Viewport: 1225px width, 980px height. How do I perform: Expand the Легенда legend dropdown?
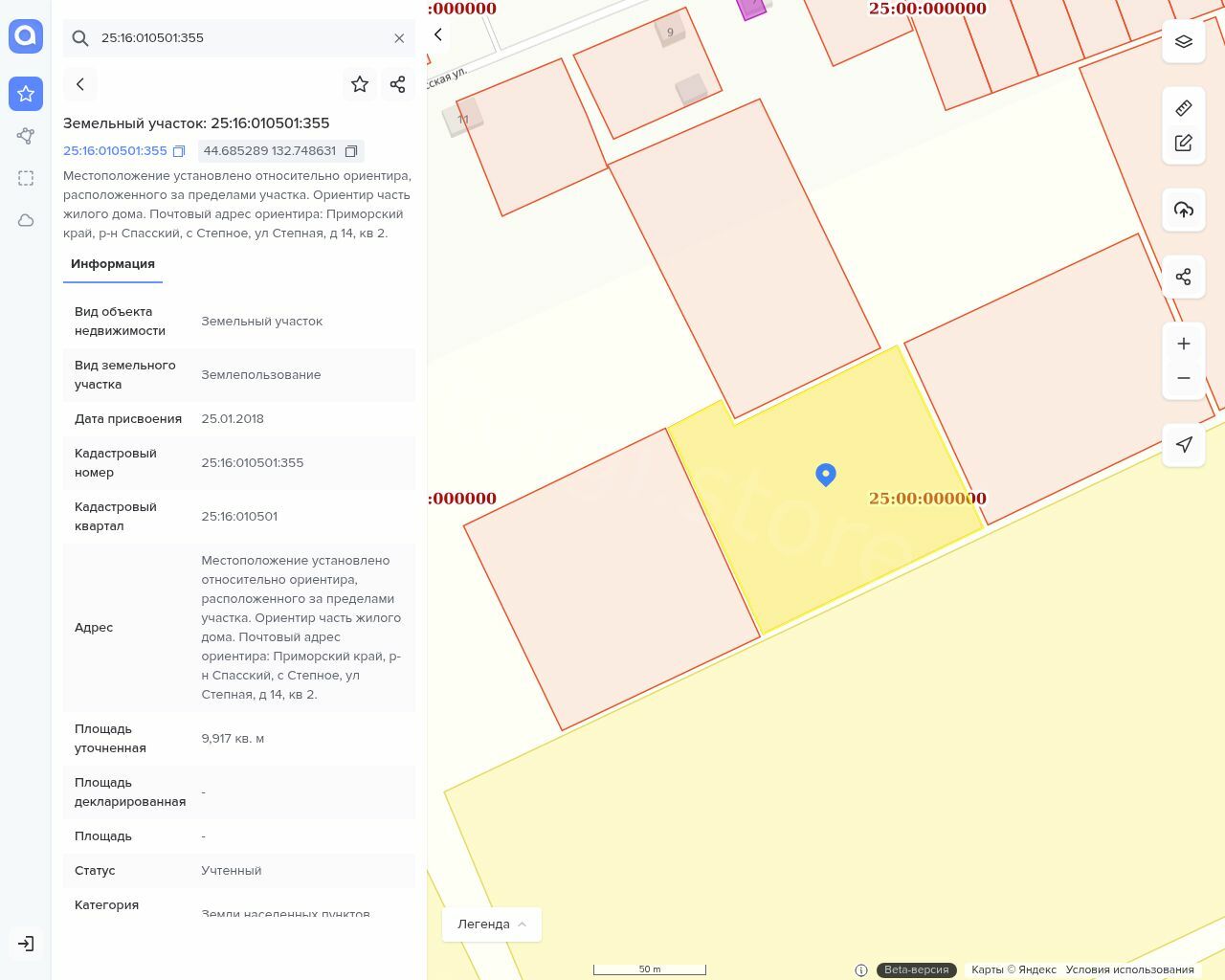coord(492,924)
